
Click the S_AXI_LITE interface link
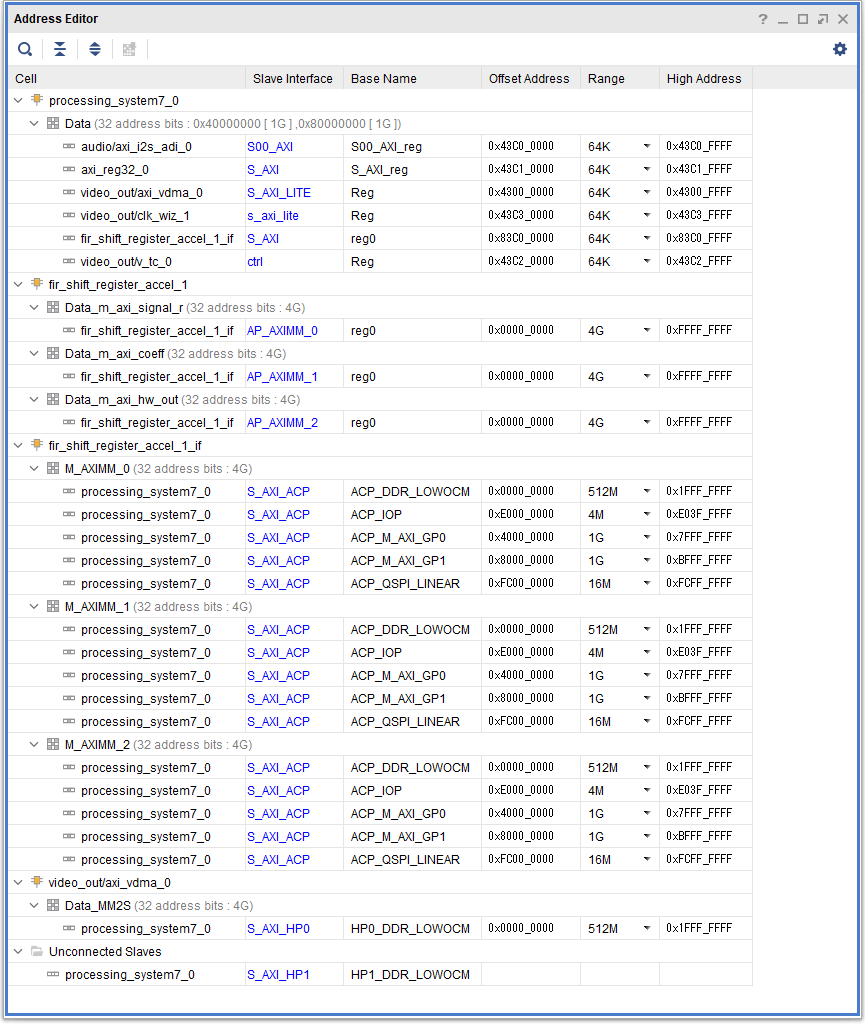coord(279,192)
